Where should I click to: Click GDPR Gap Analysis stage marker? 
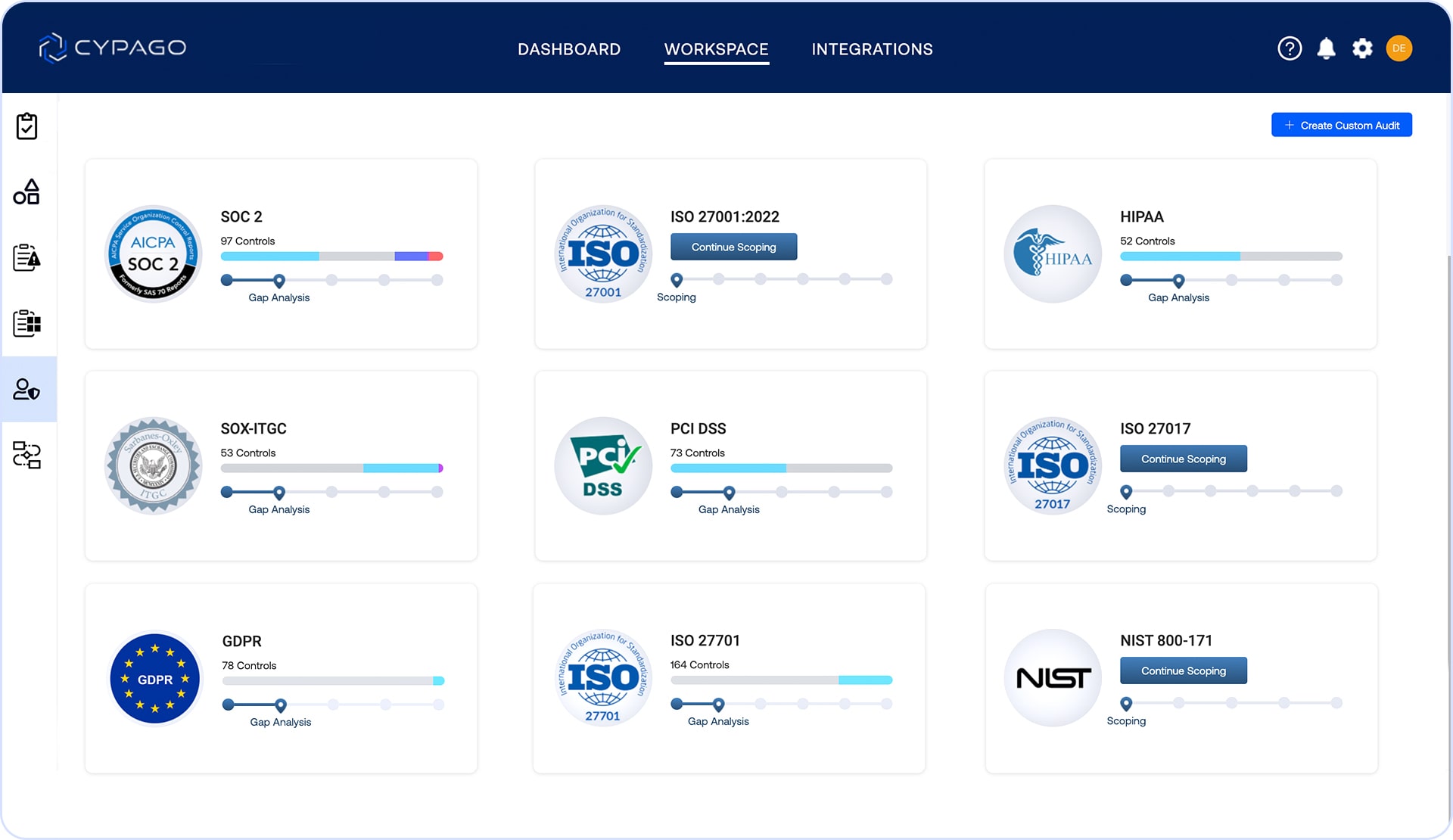281,705
